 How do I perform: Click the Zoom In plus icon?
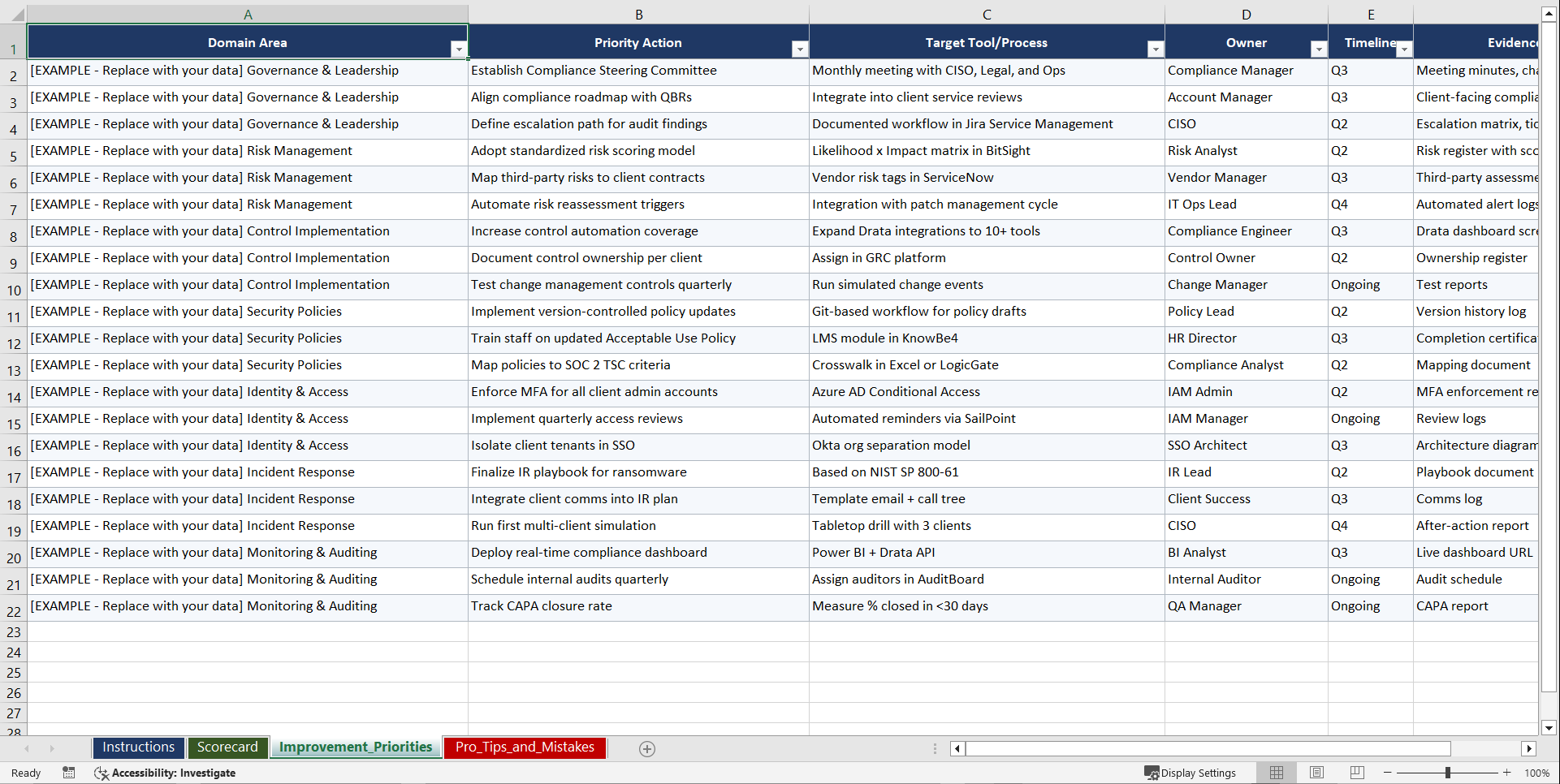pos(1506,773)
